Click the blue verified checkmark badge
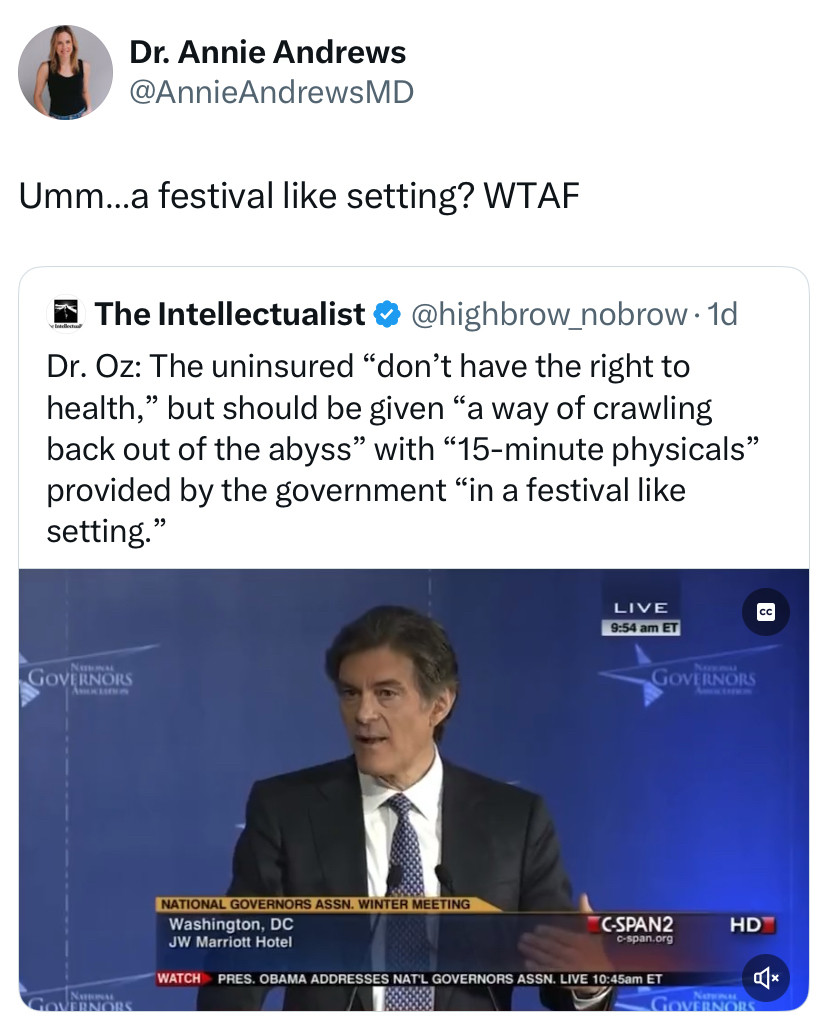 coord(388,314)
